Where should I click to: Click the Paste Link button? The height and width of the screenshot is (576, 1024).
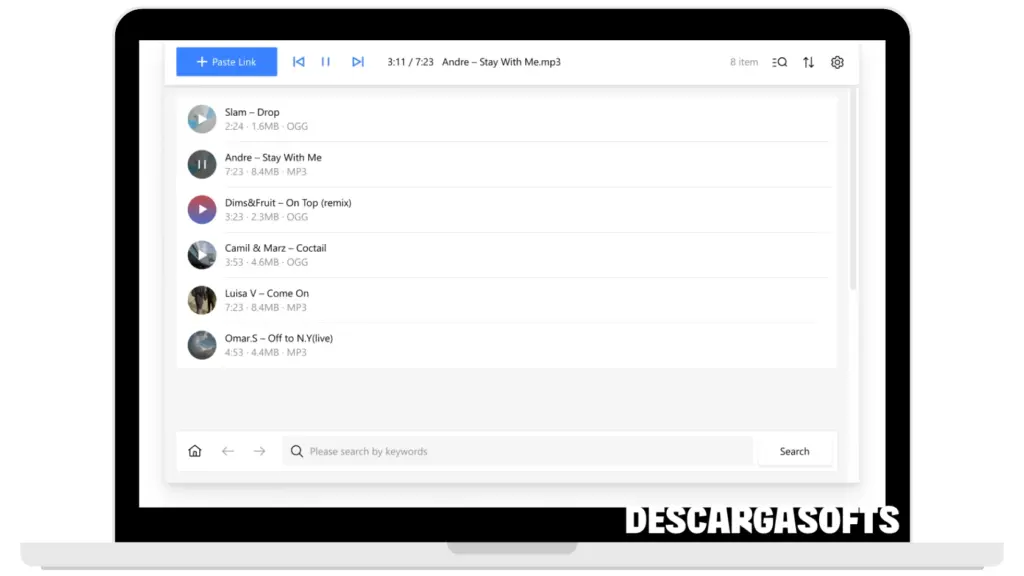pyautogui.click(x=227, y=62)
